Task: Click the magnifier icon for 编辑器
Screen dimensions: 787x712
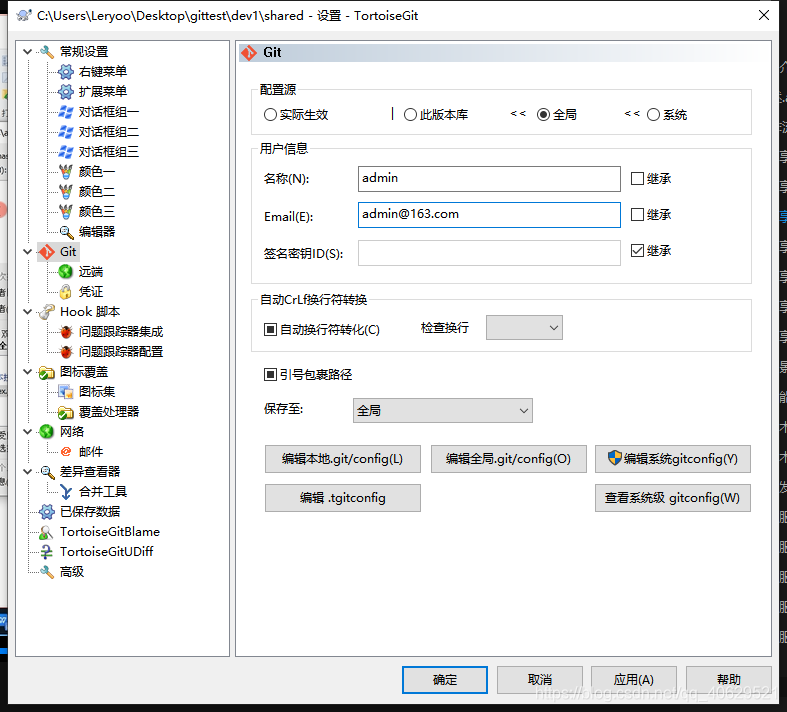Action: [x=66, y=232]
